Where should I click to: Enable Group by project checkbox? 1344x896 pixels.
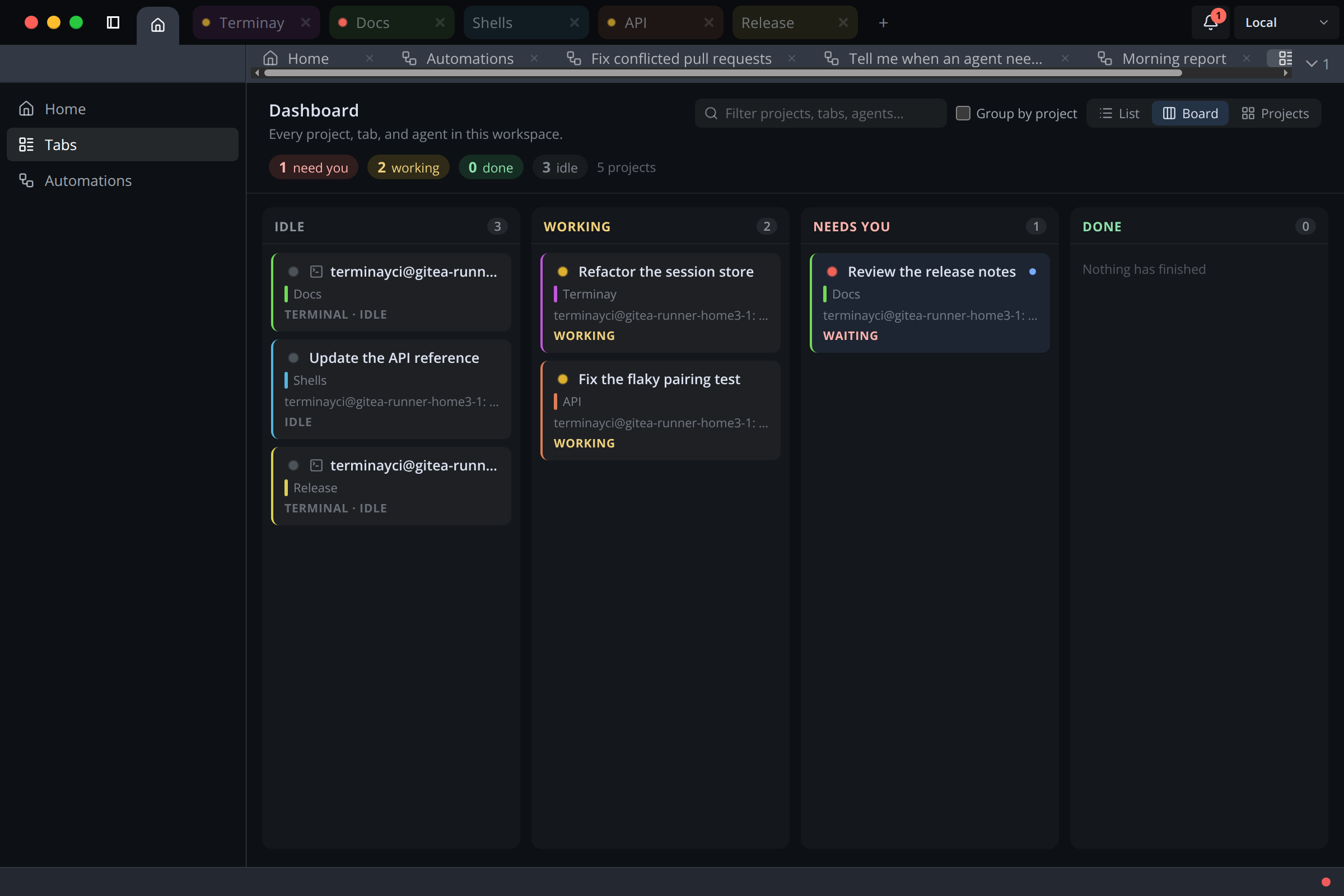(963, 113)
